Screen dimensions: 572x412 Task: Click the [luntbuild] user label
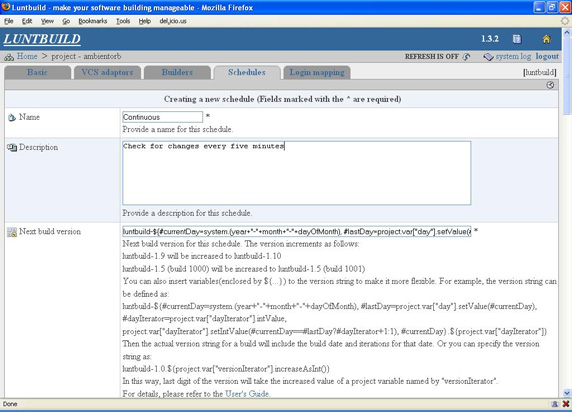coord(540,72)
